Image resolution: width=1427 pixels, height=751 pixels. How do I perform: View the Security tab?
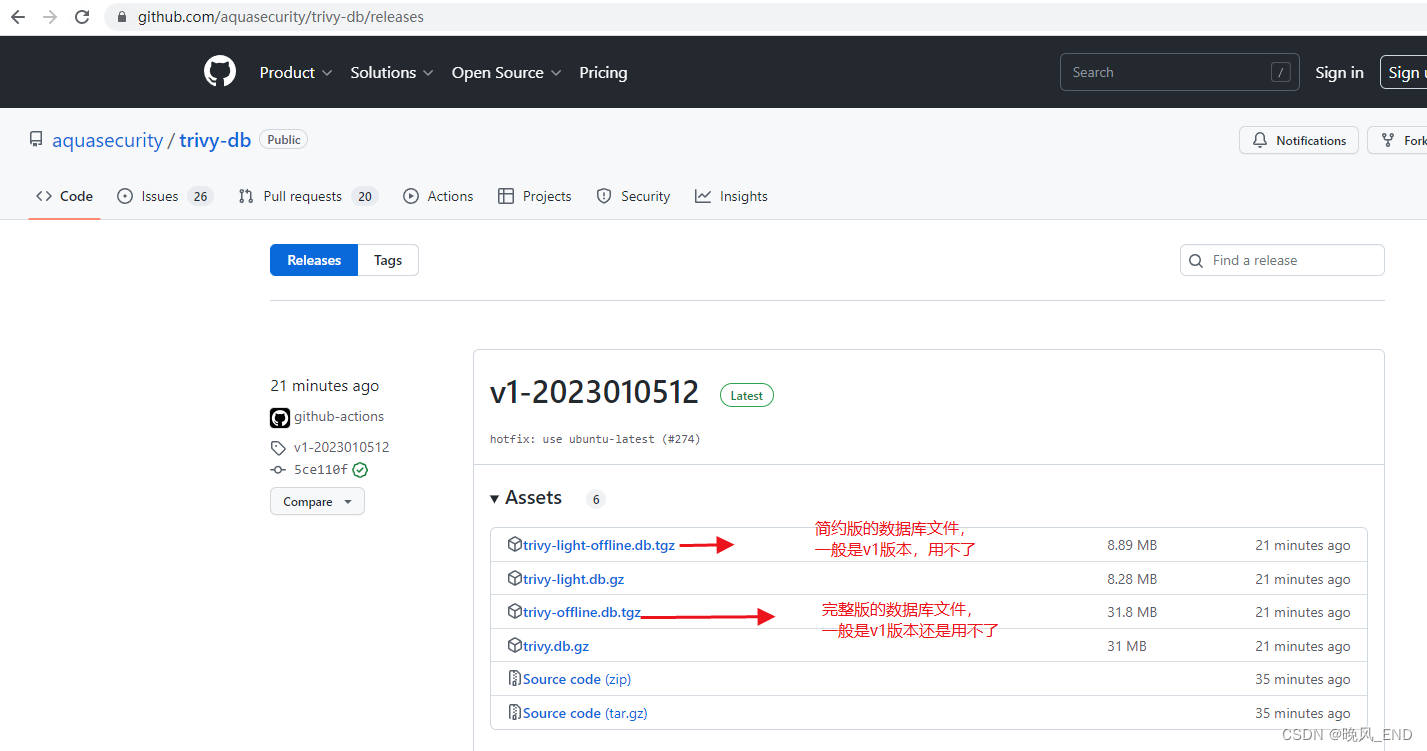click(633, 197)
